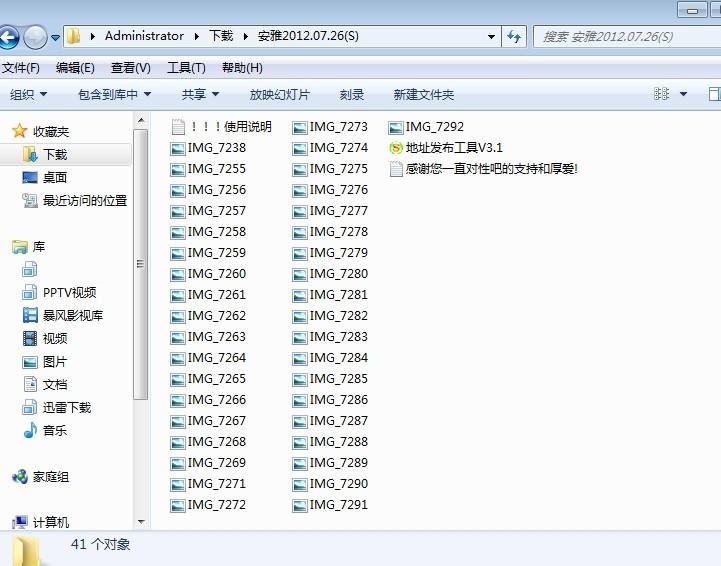Click the navigation pane scroll up arrow

point(141,120)
